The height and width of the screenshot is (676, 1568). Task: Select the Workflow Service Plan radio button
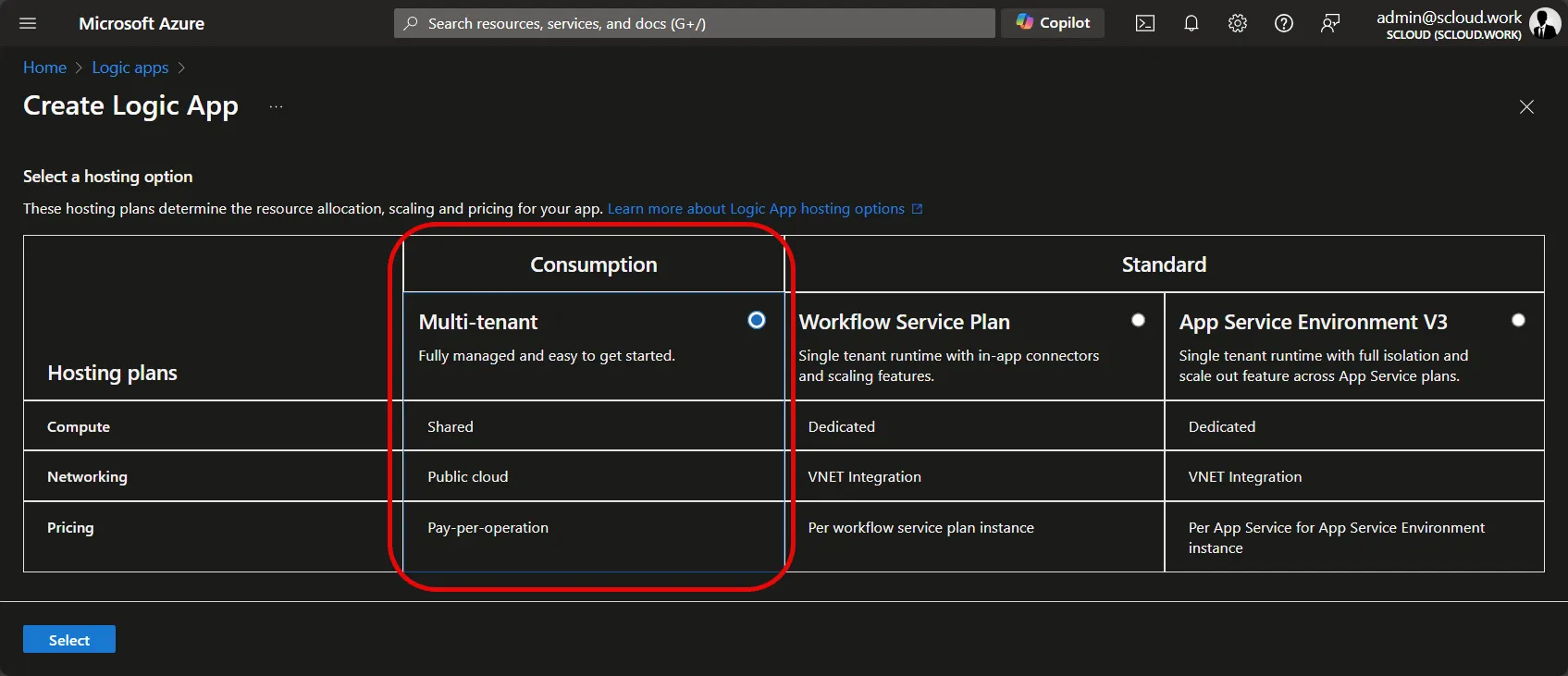click(x=1138, y=320)
